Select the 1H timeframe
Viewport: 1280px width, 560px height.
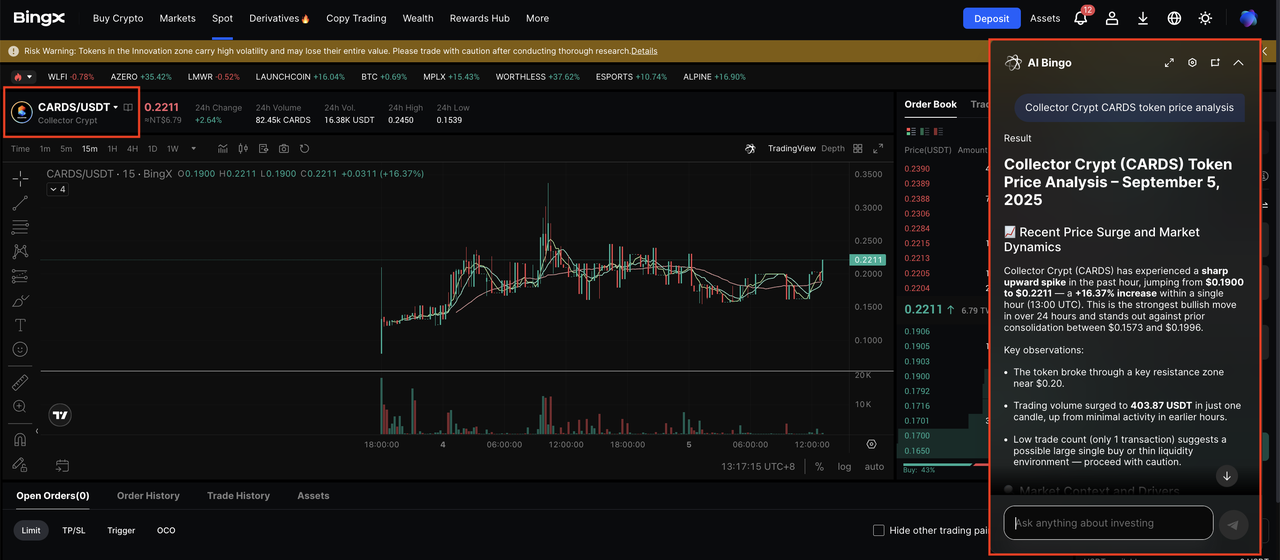[112, 149]
